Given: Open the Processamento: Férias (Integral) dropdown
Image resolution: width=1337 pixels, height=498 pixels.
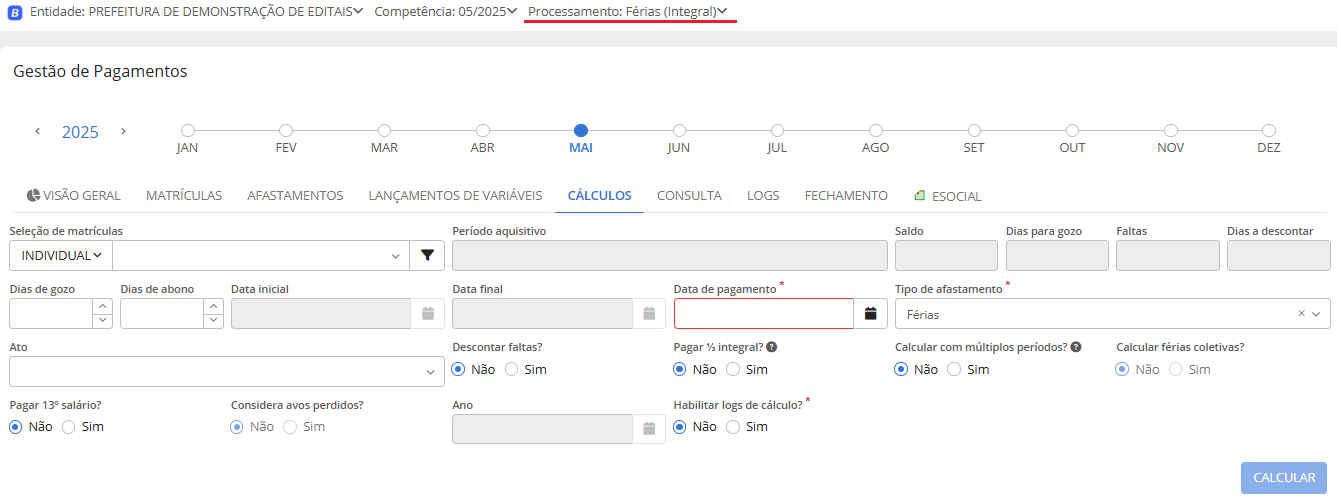Looking at the screenshot, I should pos(628,12).
